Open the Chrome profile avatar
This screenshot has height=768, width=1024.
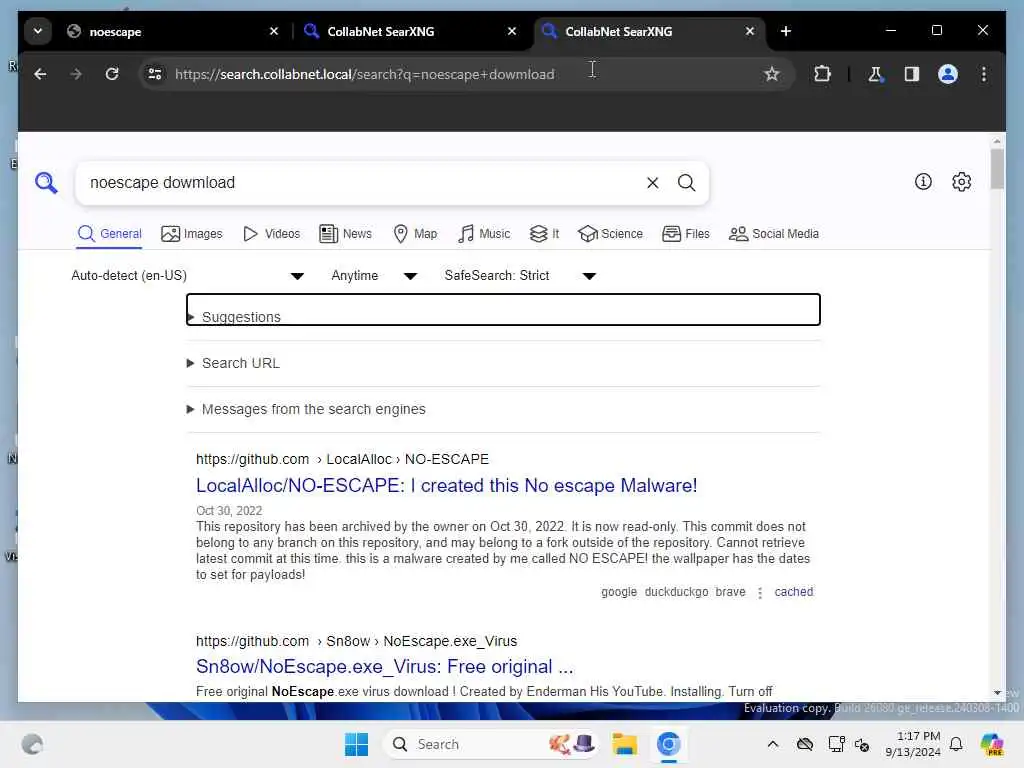948,74
